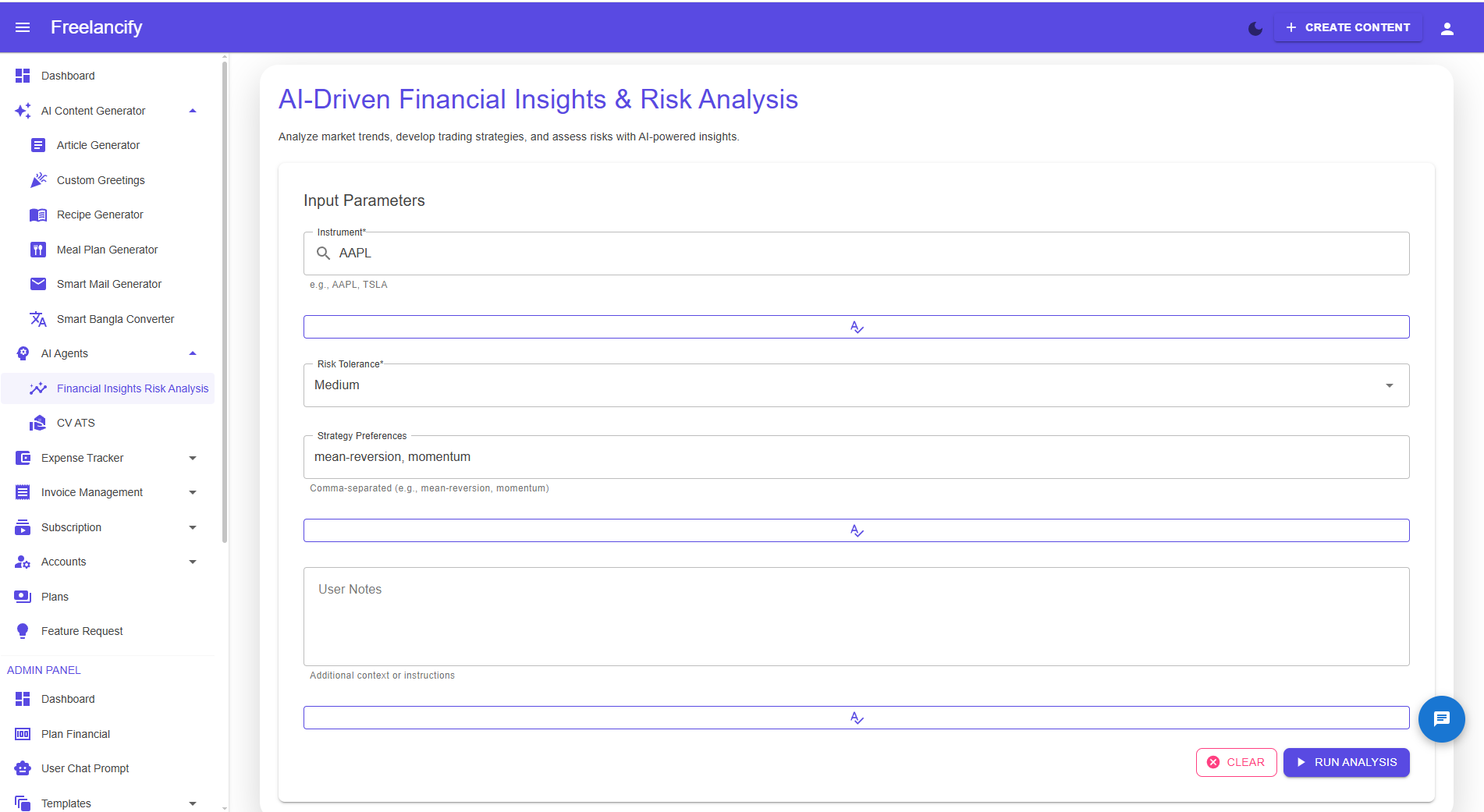Click the Smart Mail Generator envelope icon

38,284
